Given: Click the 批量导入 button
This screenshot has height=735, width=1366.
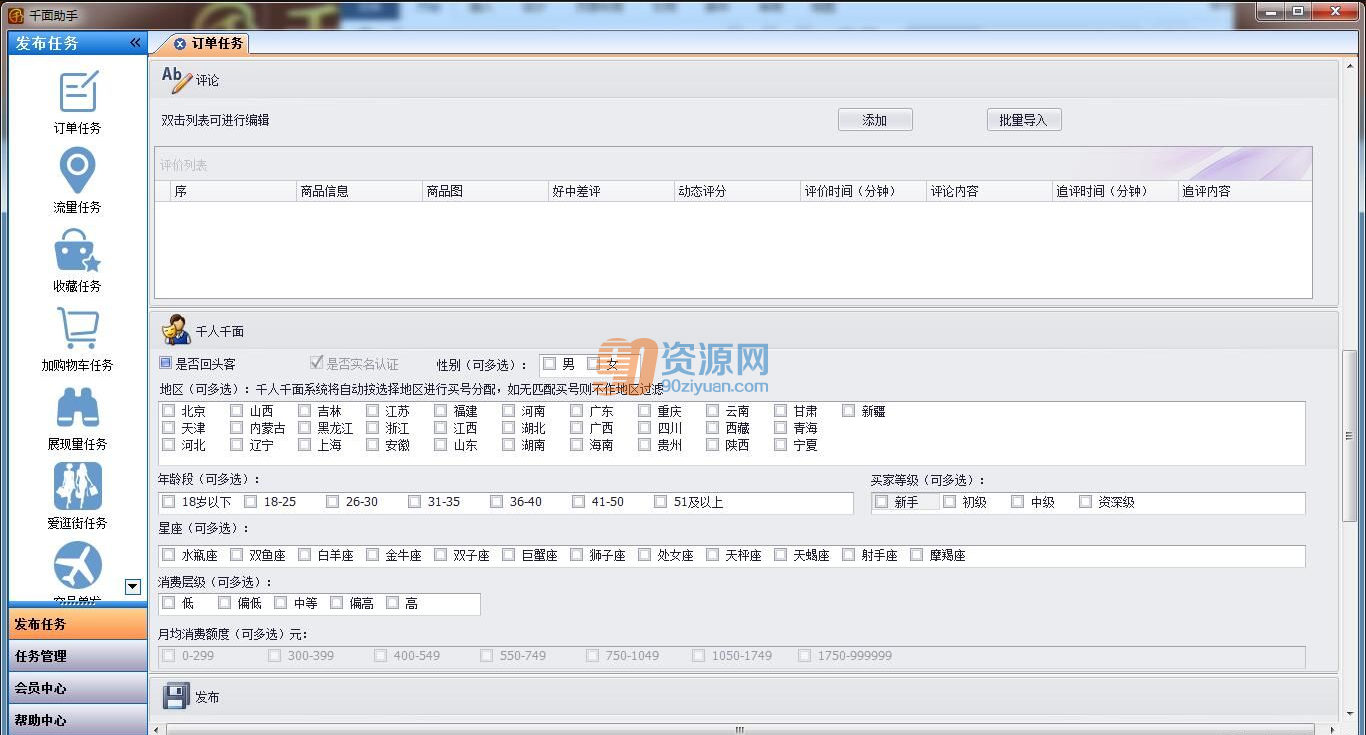Looking at the screenshot, I should 1023,120.
